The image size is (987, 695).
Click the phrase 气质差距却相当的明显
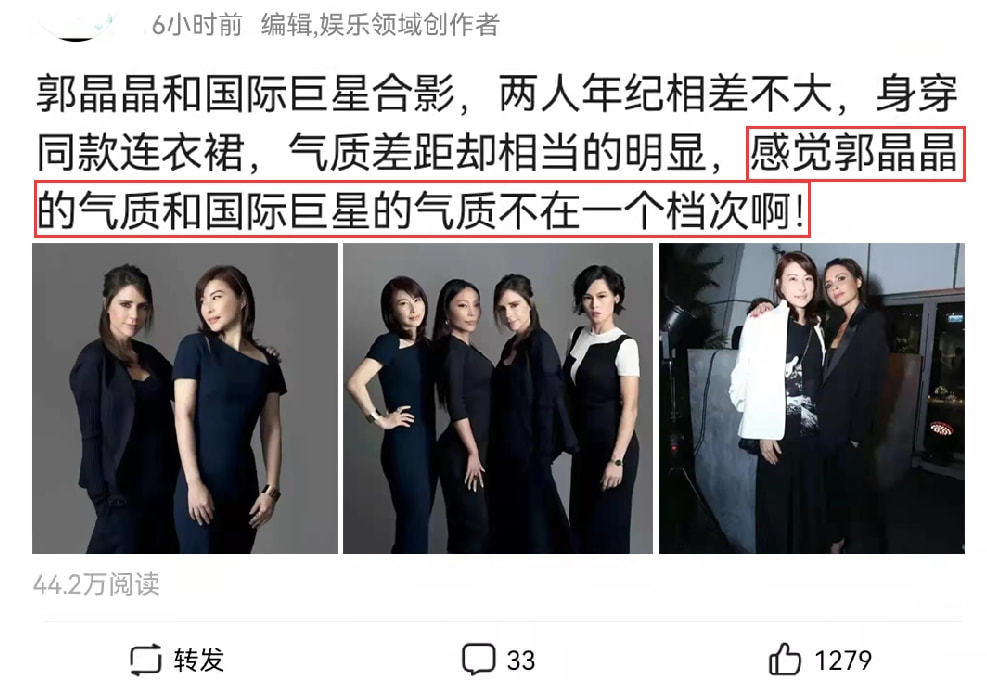(497, 153)
